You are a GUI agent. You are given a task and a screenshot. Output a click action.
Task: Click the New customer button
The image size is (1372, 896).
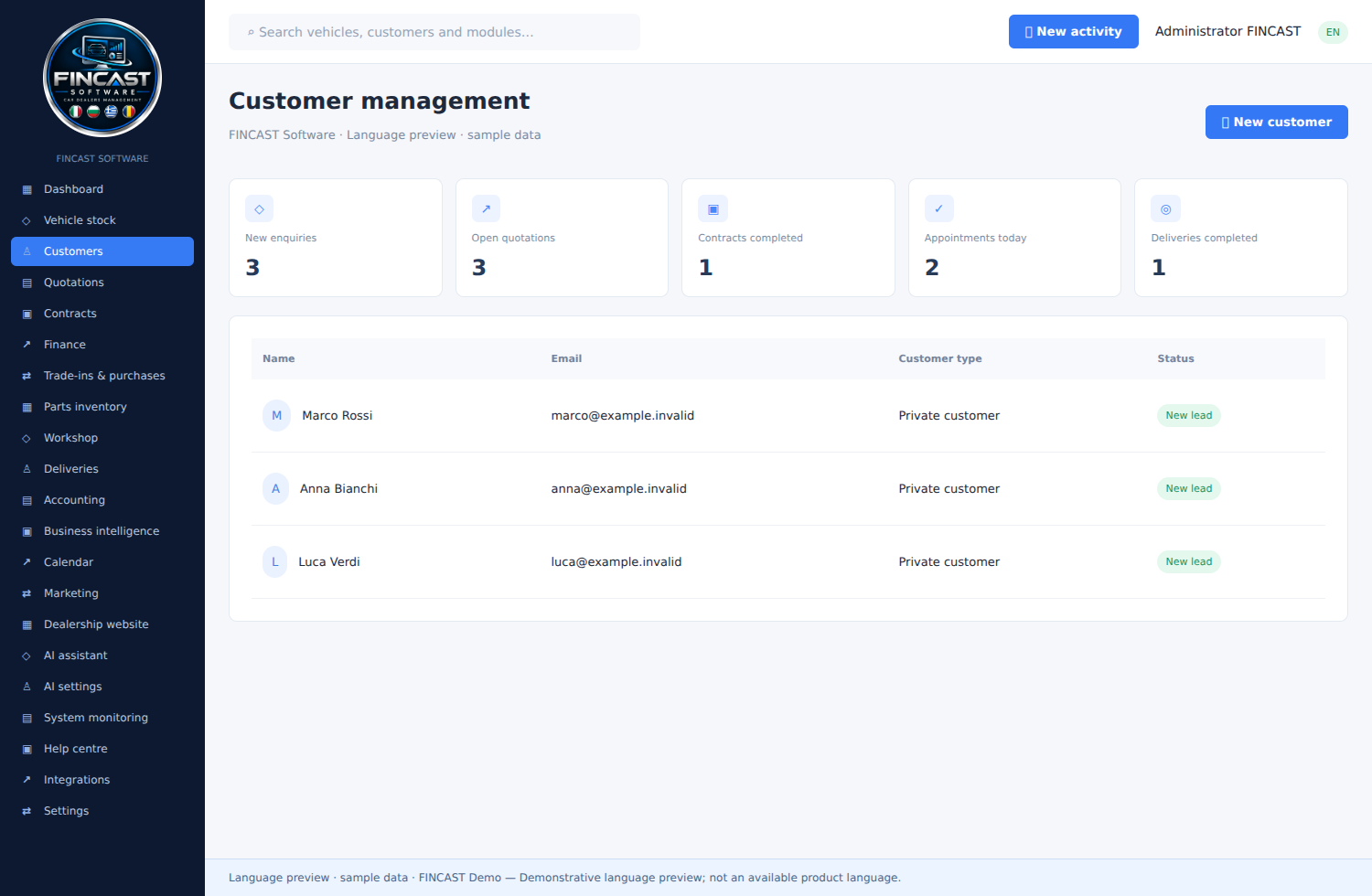point(1276,122)
